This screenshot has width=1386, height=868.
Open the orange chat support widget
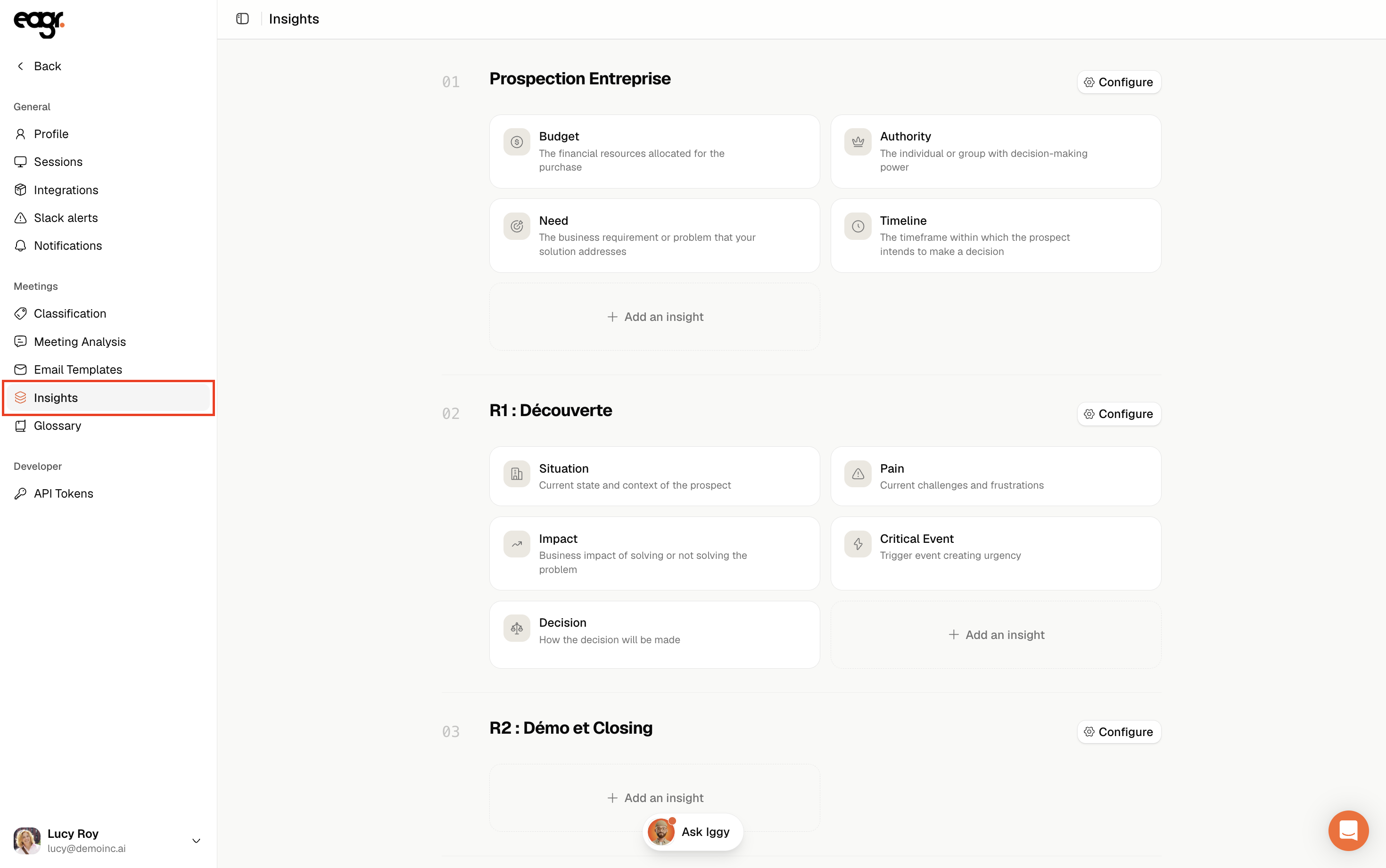point(1348,830)
